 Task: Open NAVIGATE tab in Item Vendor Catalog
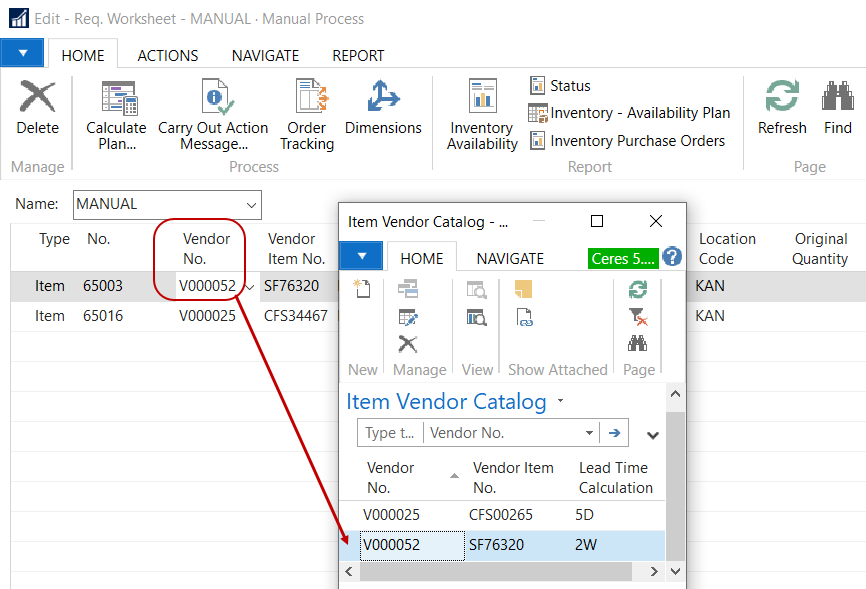[510, 258]
